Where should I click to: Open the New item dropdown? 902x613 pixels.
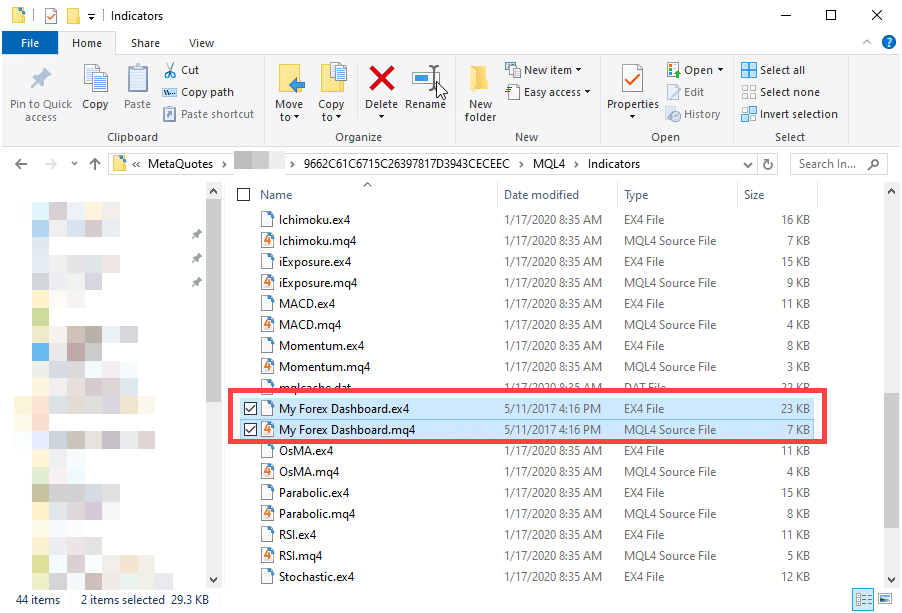pos(544,70)
